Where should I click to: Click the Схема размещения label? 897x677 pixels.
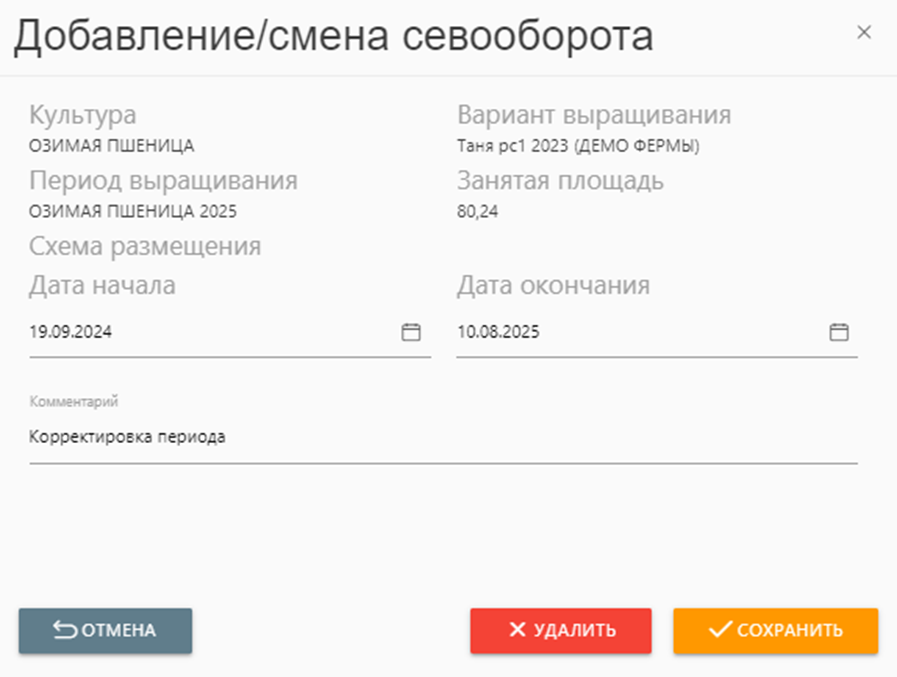point(145,246)
